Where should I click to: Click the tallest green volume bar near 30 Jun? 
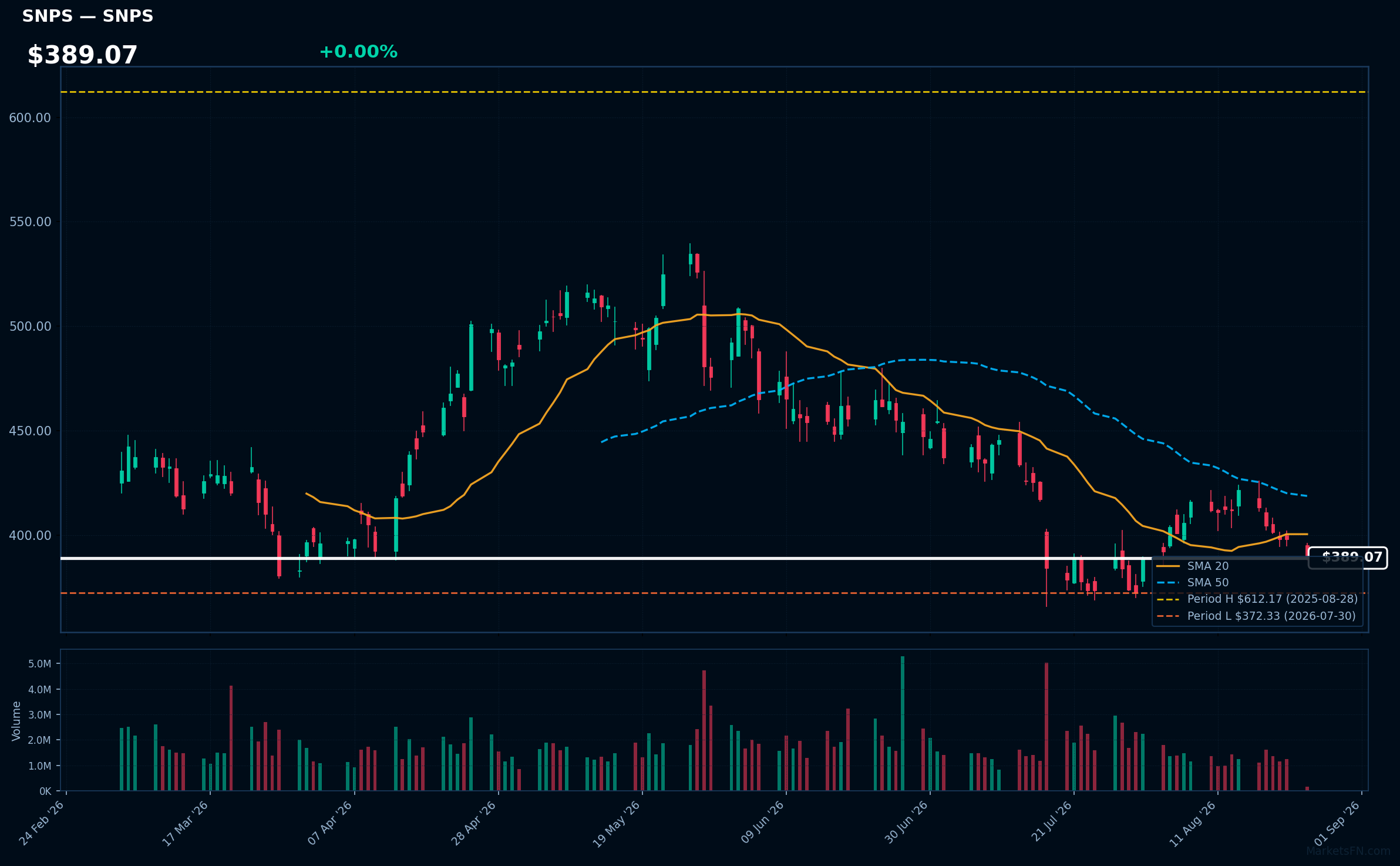coord(903,723)
